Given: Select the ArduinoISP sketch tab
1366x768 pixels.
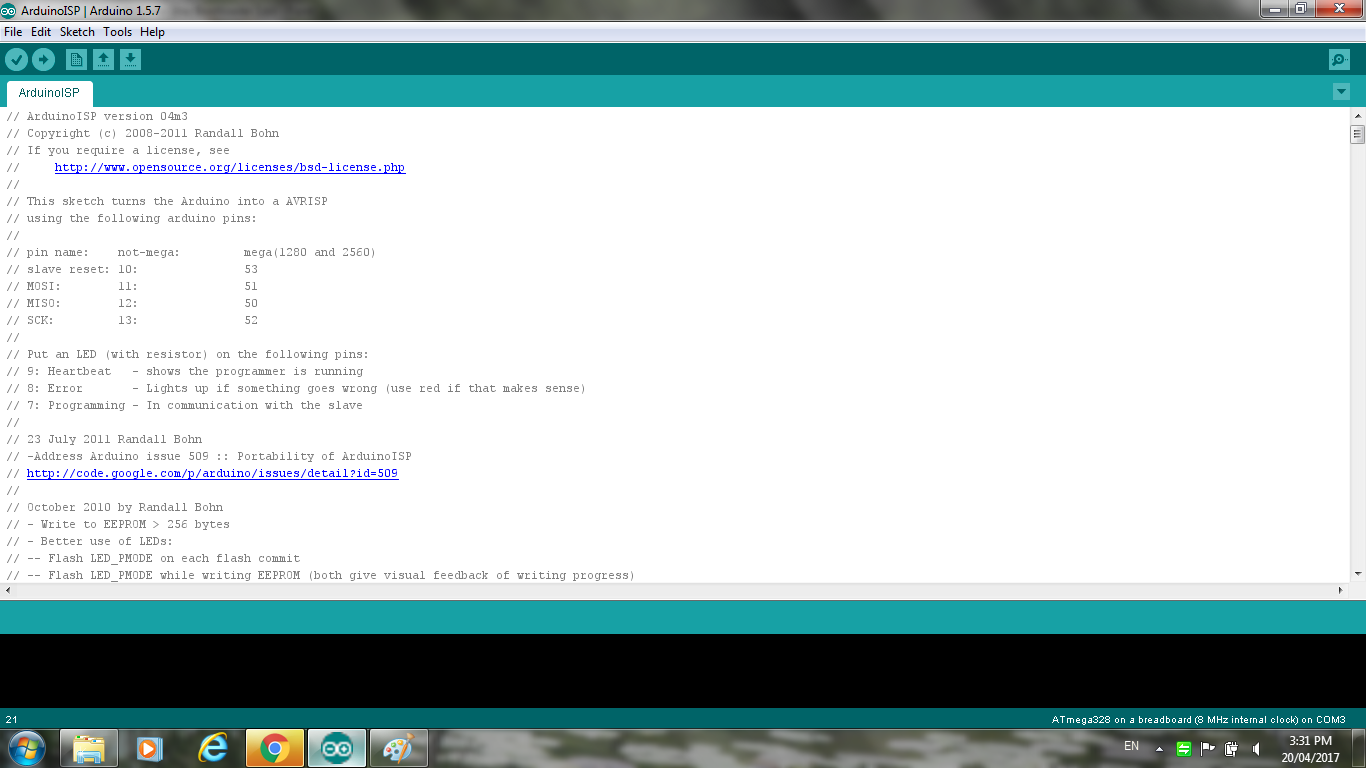Looking at the screenshot, I should coord(49,93).
